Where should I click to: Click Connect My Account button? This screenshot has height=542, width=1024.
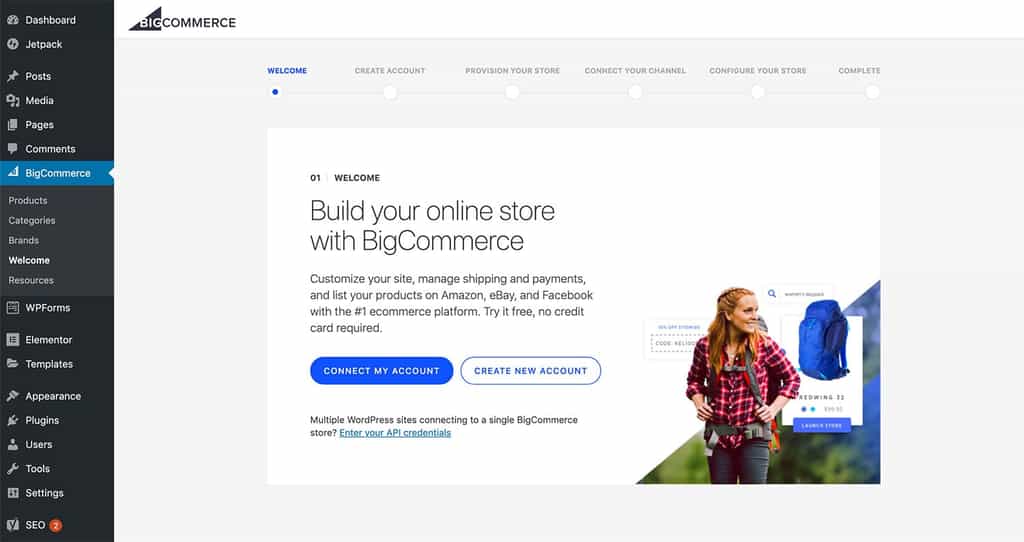pyautogui.click(x=381, y=371)
